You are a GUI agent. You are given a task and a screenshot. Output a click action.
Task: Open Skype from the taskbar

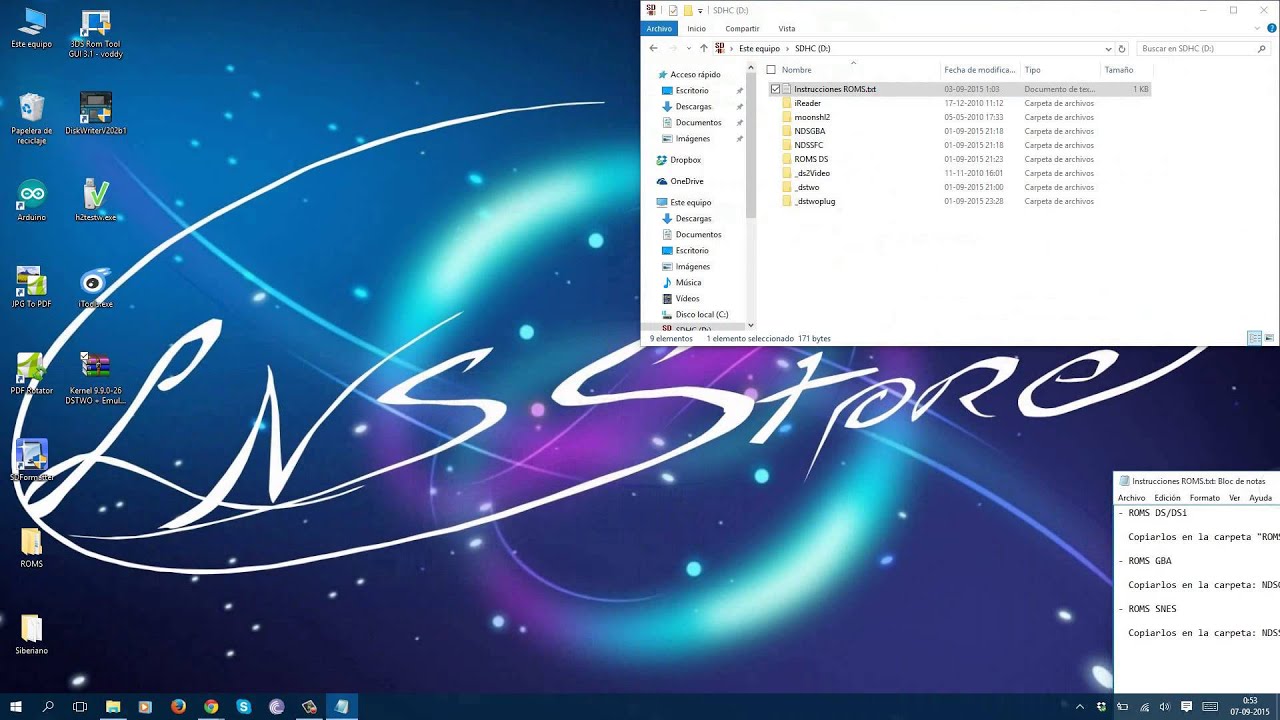[244, 706]
